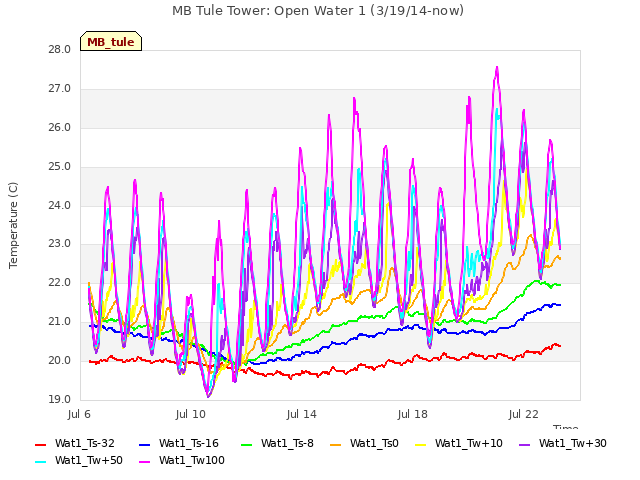
Task: Click the 26.0 y-axis tick label
Action: (59, 128)
